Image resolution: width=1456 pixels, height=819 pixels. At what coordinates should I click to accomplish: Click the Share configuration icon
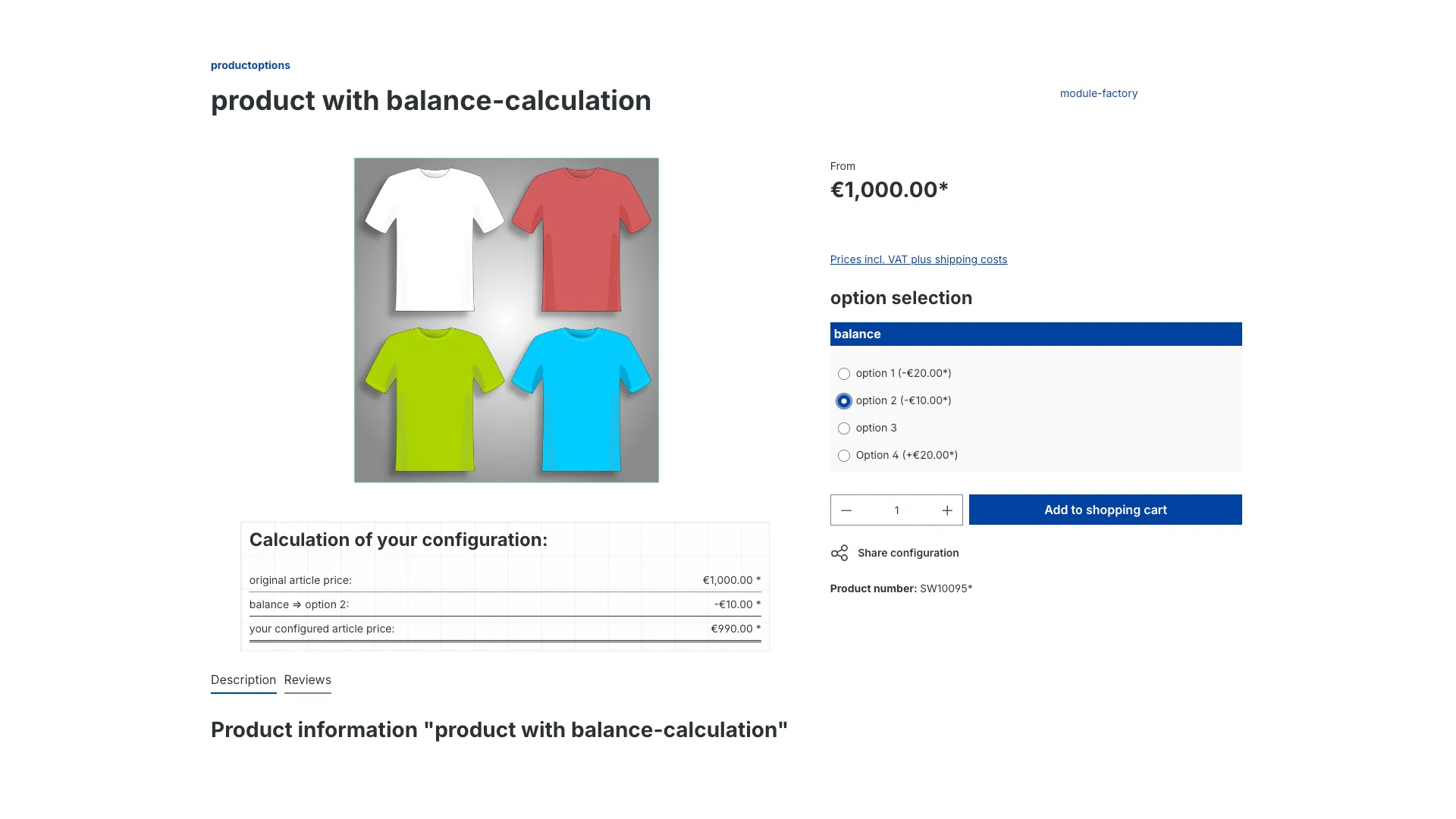[840, 553]
